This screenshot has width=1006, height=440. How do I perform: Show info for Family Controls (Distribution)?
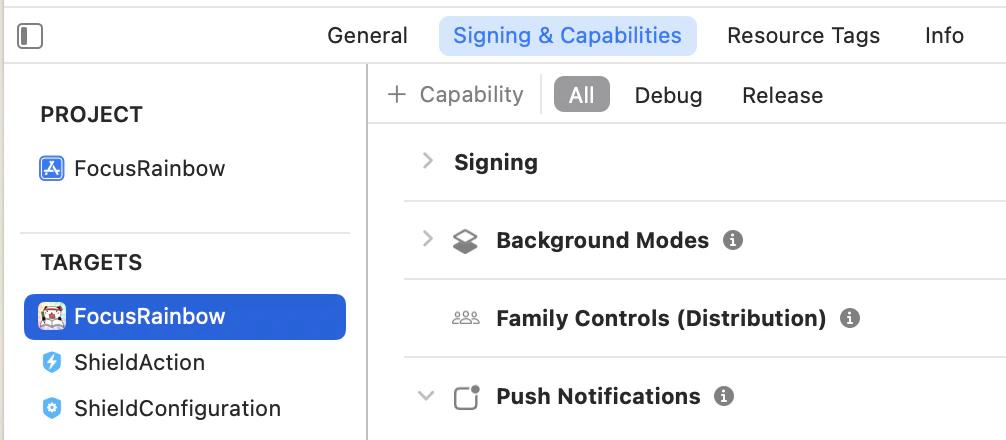point(850,318)
